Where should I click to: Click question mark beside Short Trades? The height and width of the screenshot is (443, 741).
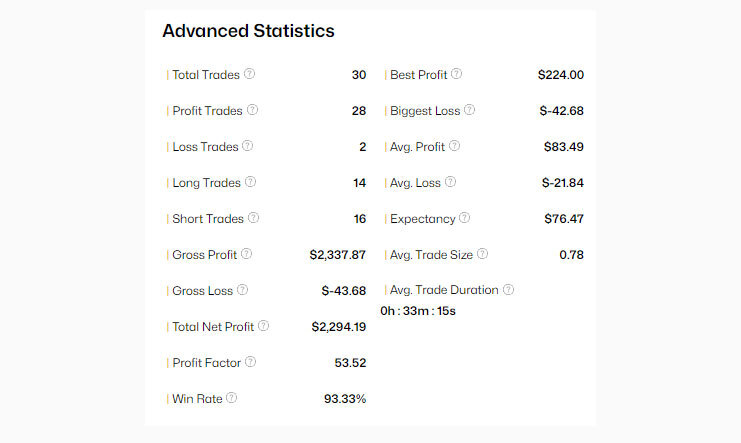coord(253,218)
